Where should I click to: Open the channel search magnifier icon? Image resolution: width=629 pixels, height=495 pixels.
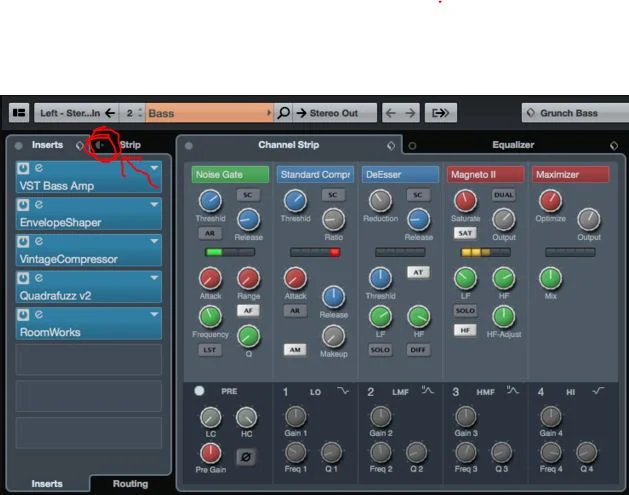click(283, 113)
